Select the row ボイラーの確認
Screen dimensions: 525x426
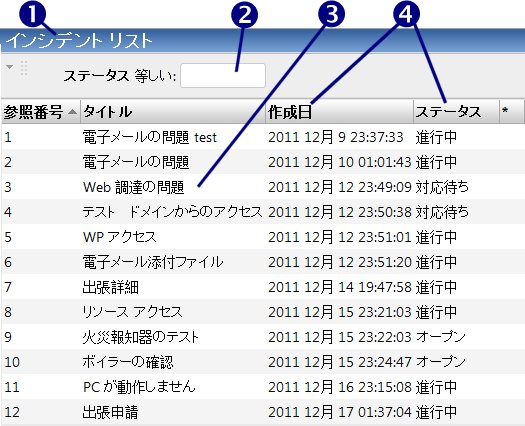262,362
